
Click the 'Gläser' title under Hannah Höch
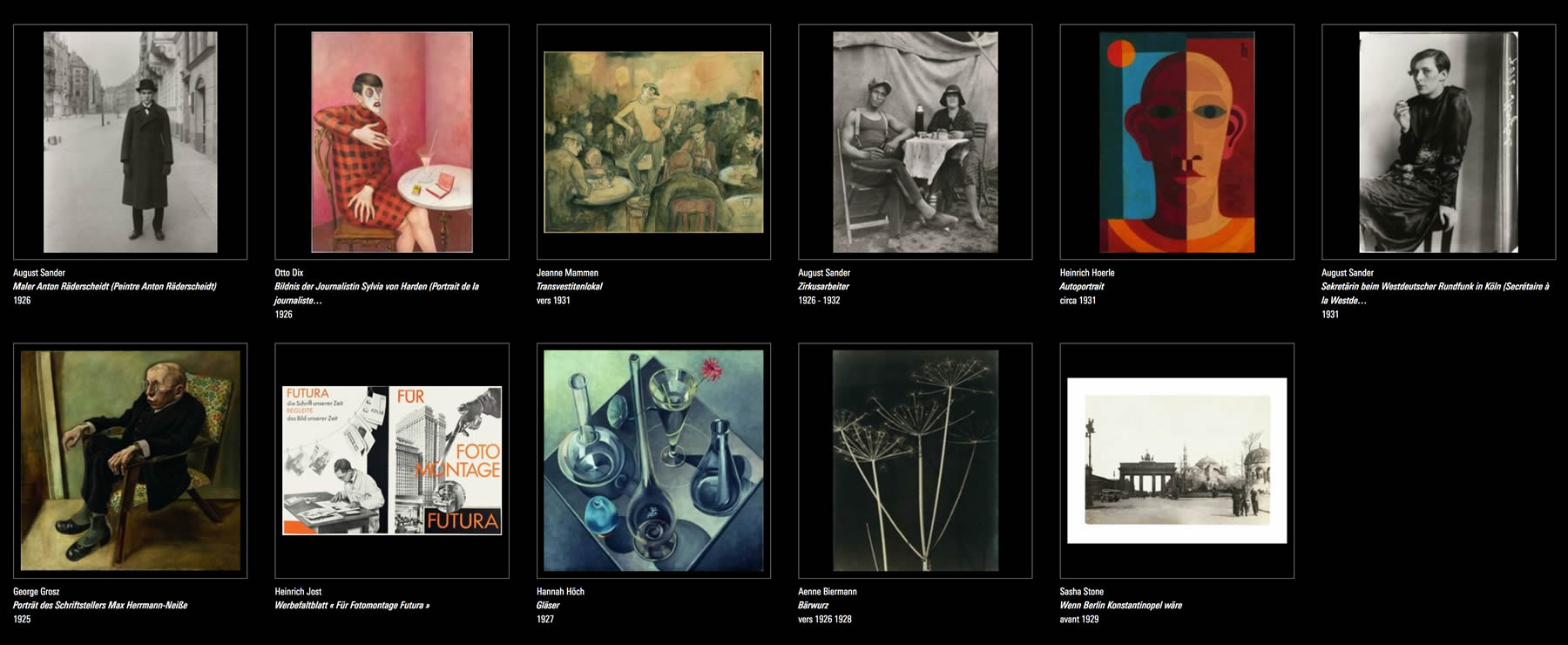point(549,606)
